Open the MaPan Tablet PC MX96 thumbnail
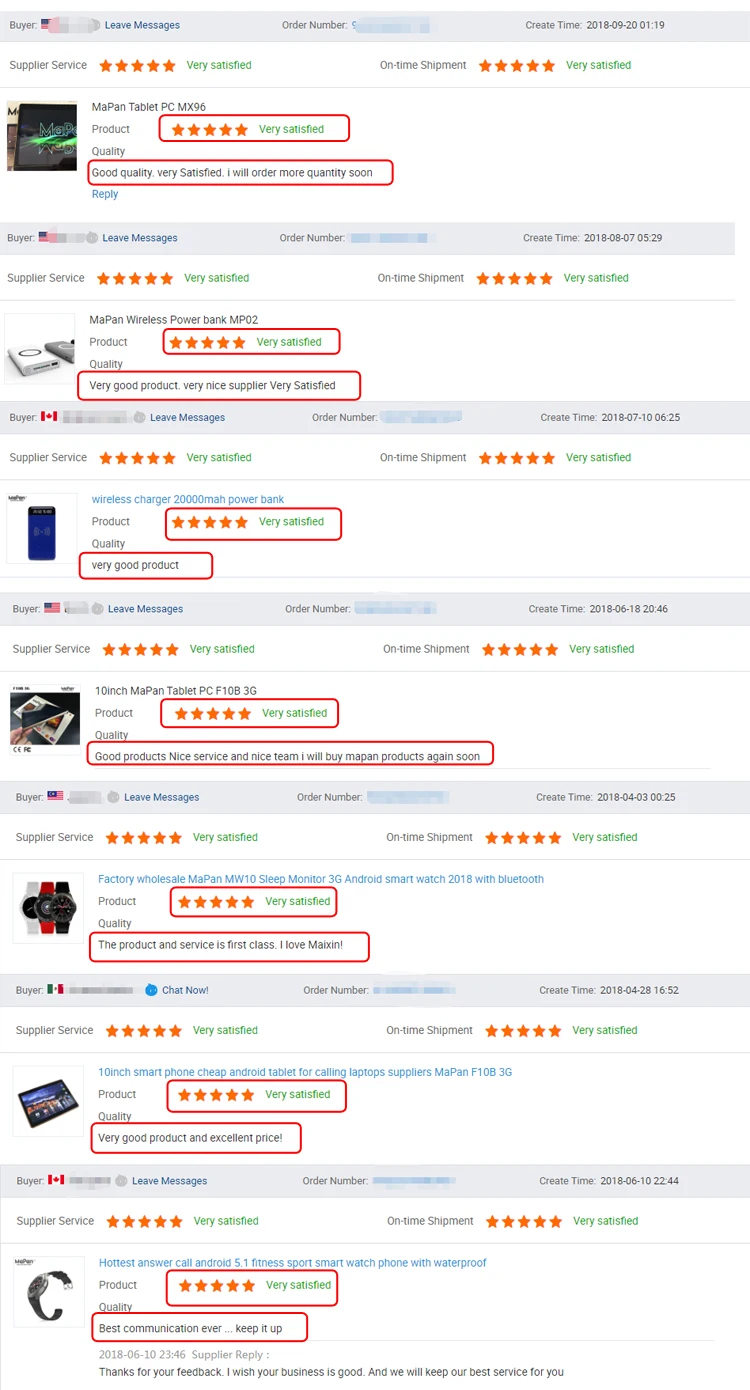750x1390 pixels. [x=42, y=135]
